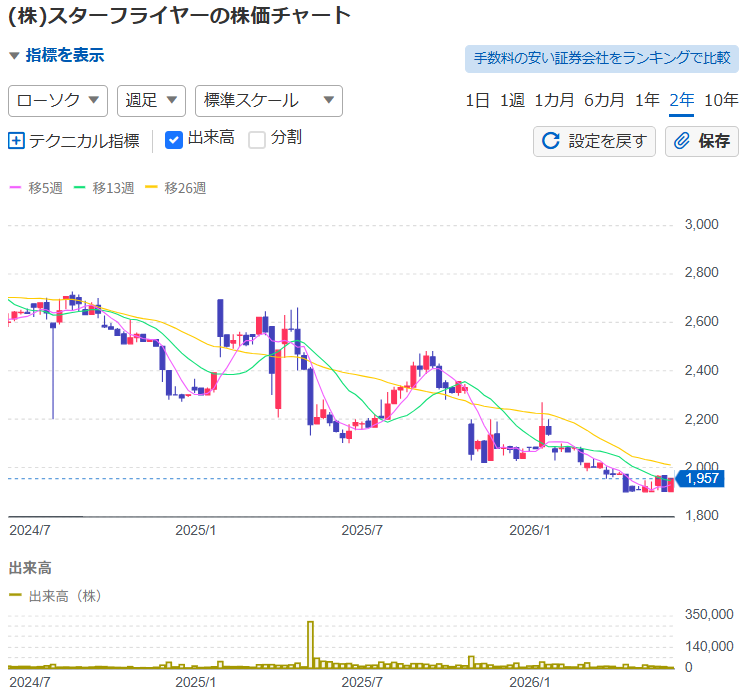The height and width of the screenshot is (695, 743).
Task: Click the 移5週 legend entry
Action: (x=36, y=188)
